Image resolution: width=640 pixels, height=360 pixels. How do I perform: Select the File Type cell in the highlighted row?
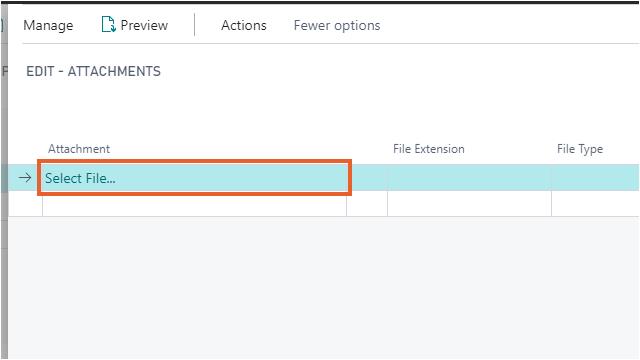click(595, 178)
